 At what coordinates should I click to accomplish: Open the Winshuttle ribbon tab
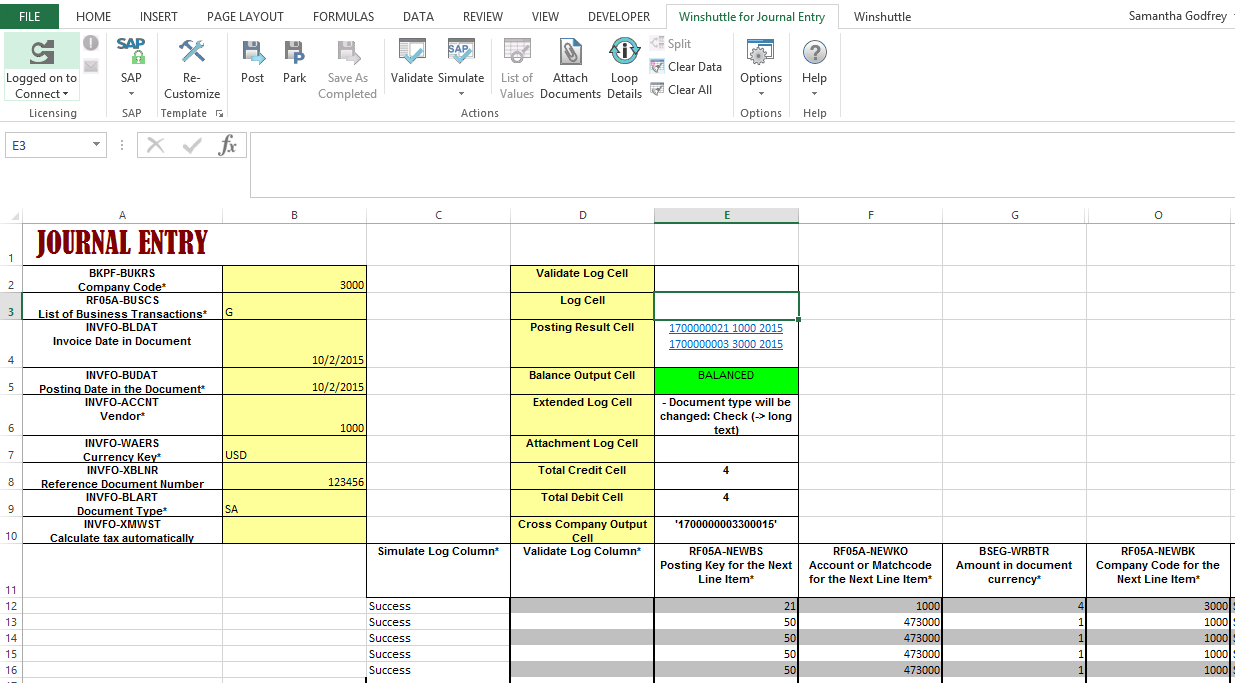pos(882,16)
